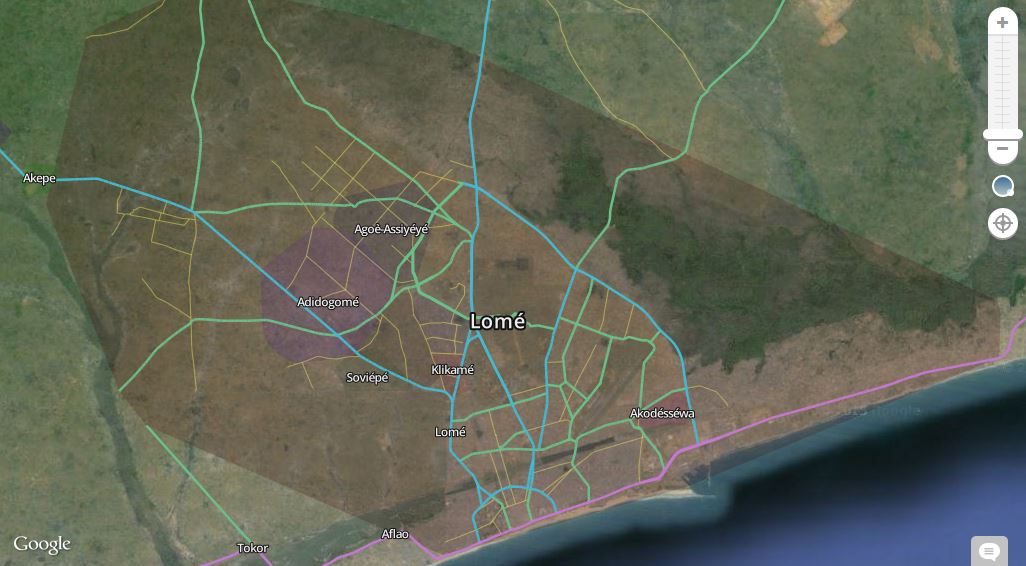Click the Google logo link
The height and width of the screenshot is (566, 1026).
tap(42, 544)
